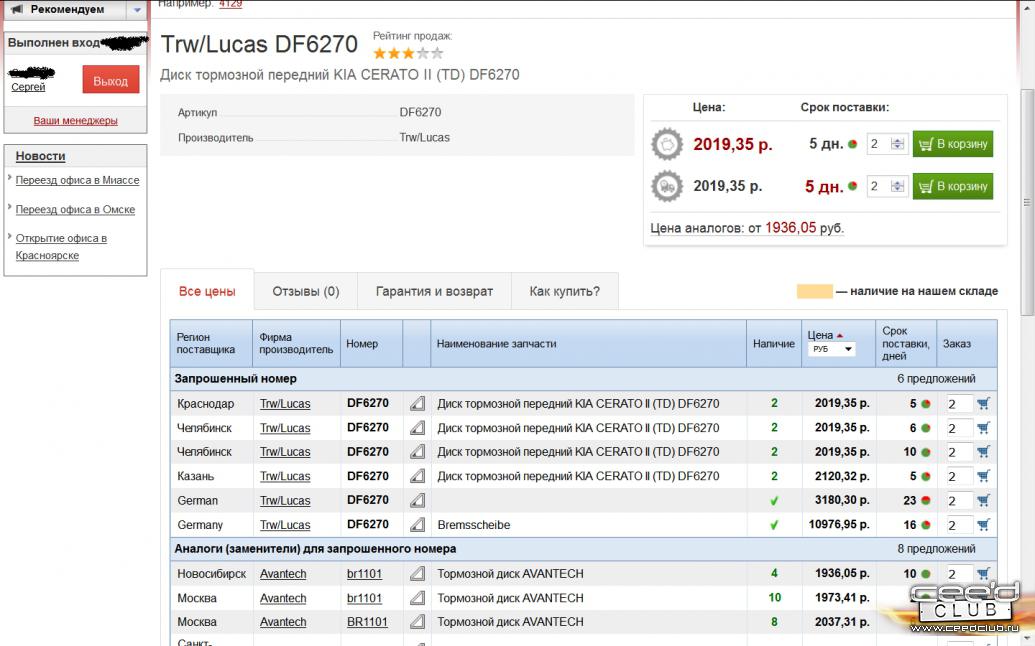Open Ваши менеджеры link
Viewport: 1035px width, 646px height.
pos(75,121)
